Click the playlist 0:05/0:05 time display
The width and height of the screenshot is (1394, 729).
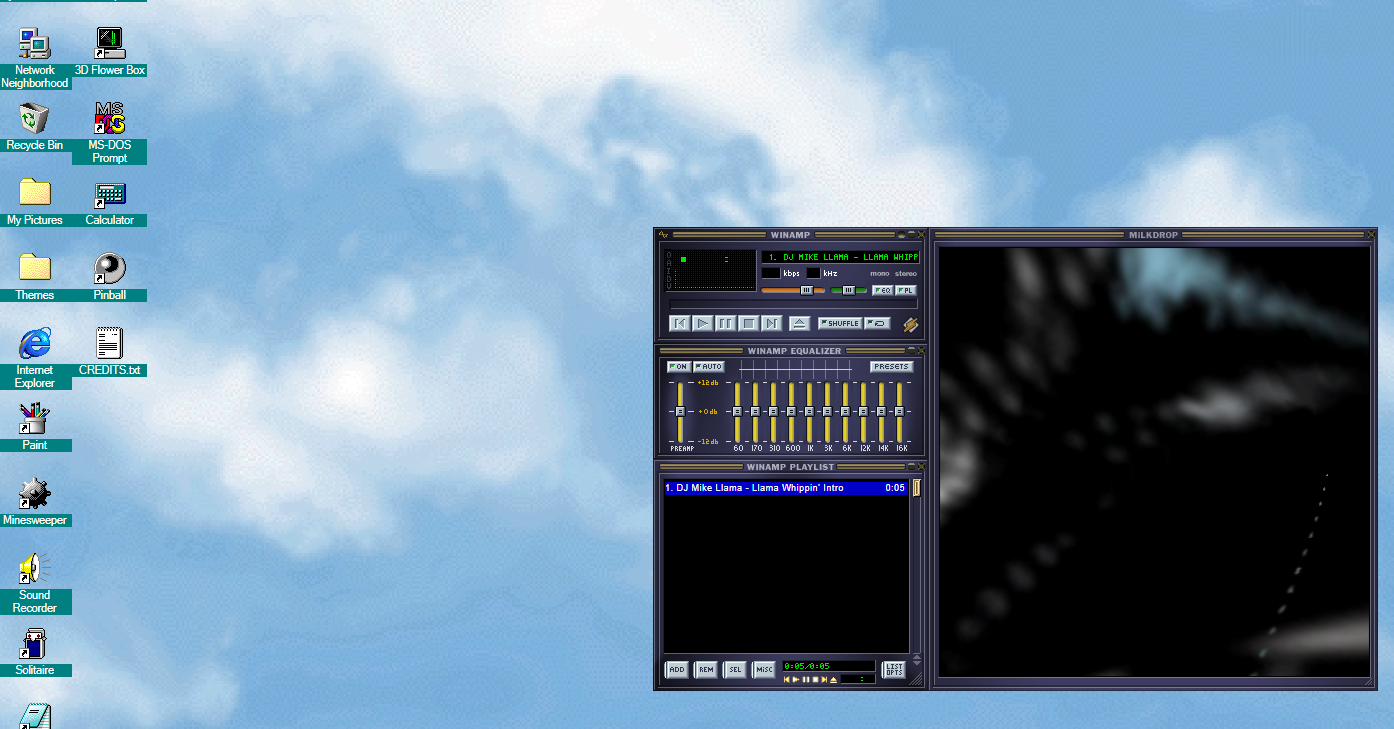tap(828, 666)
